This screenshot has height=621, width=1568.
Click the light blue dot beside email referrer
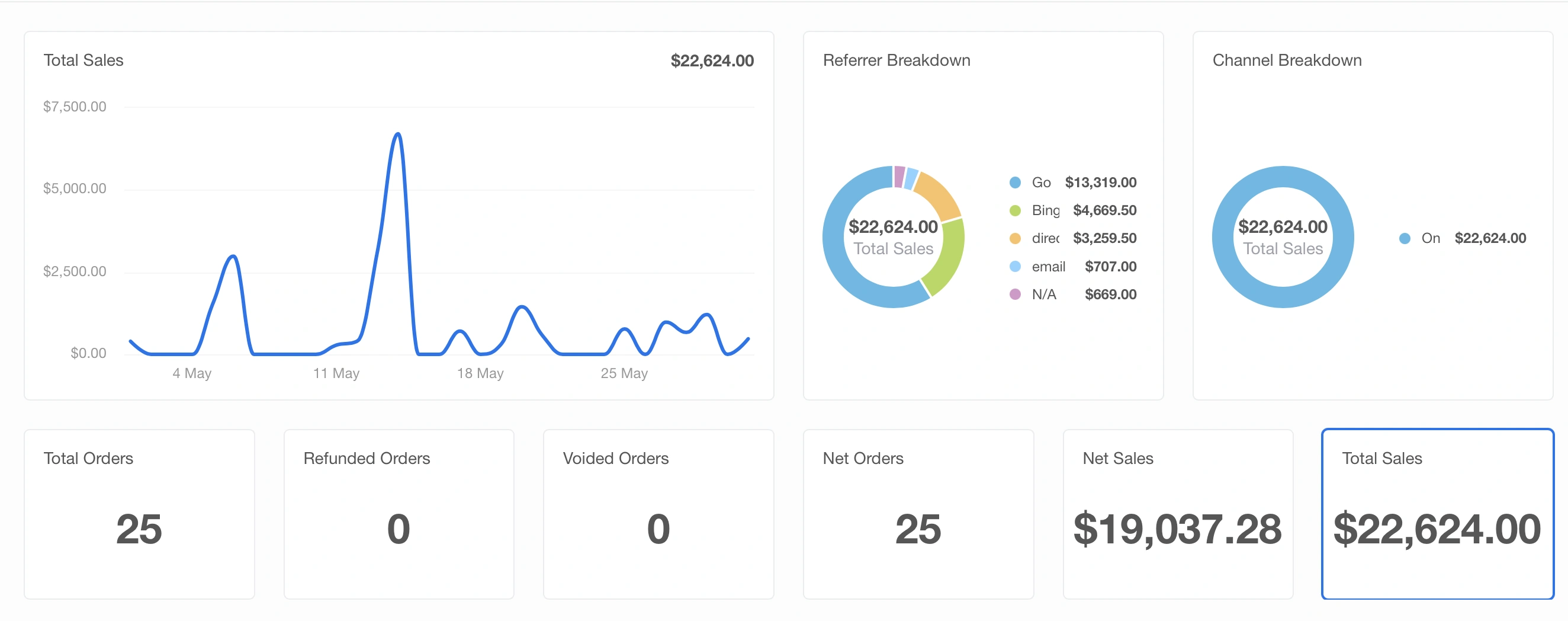(1015, 267)
